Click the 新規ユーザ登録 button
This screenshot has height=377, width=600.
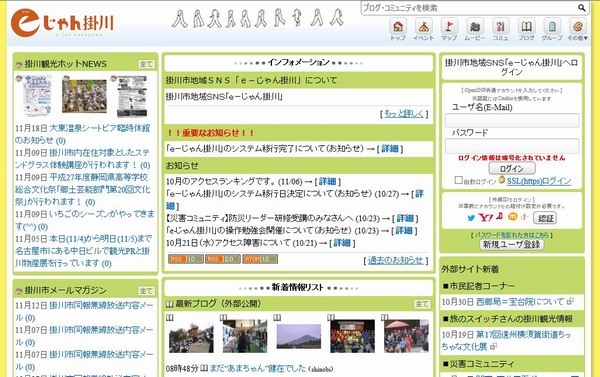512,244
